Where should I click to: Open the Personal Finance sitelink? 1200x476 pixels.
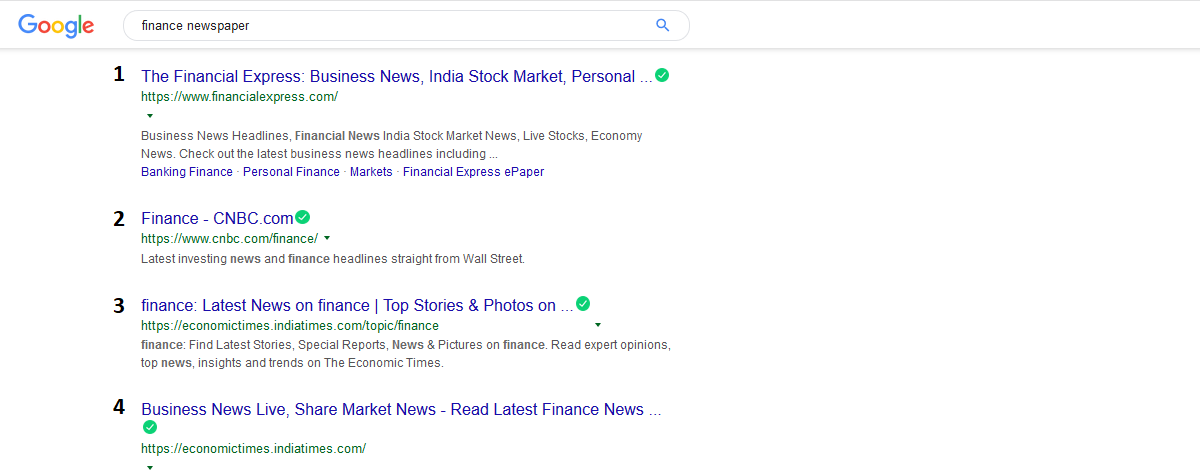[x=291, y=172]
